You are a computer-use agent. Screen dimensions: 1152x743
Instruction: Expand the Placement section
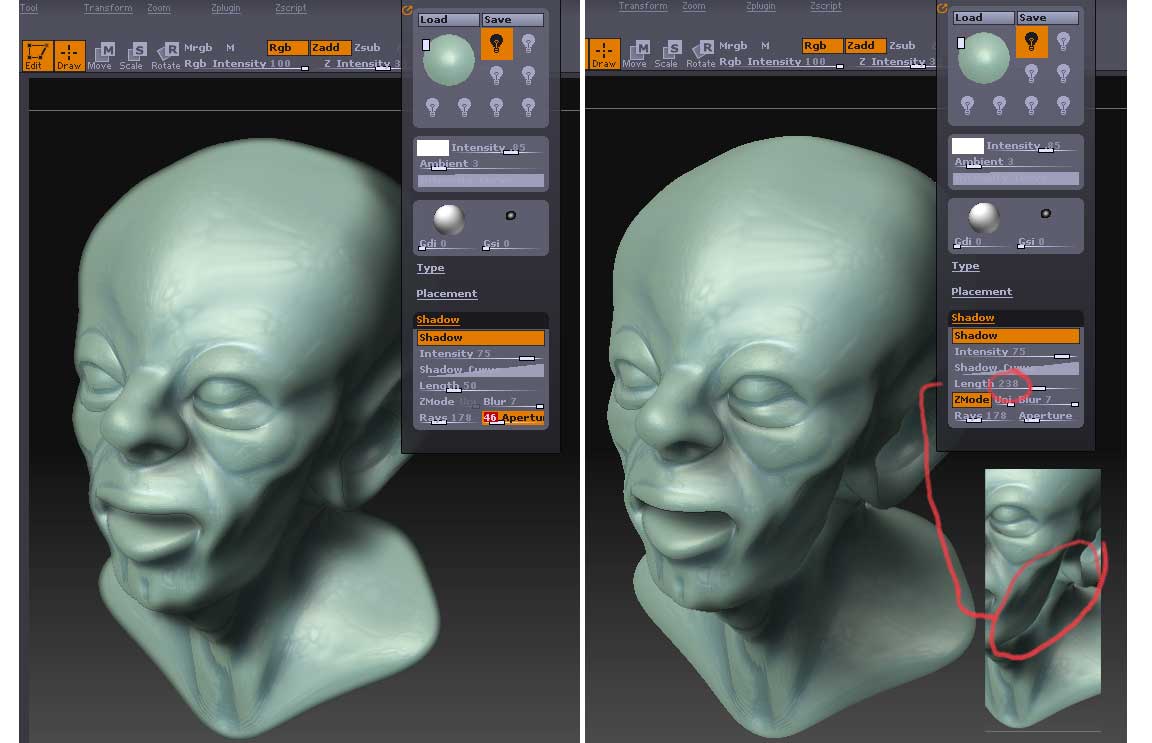[447, 293]
